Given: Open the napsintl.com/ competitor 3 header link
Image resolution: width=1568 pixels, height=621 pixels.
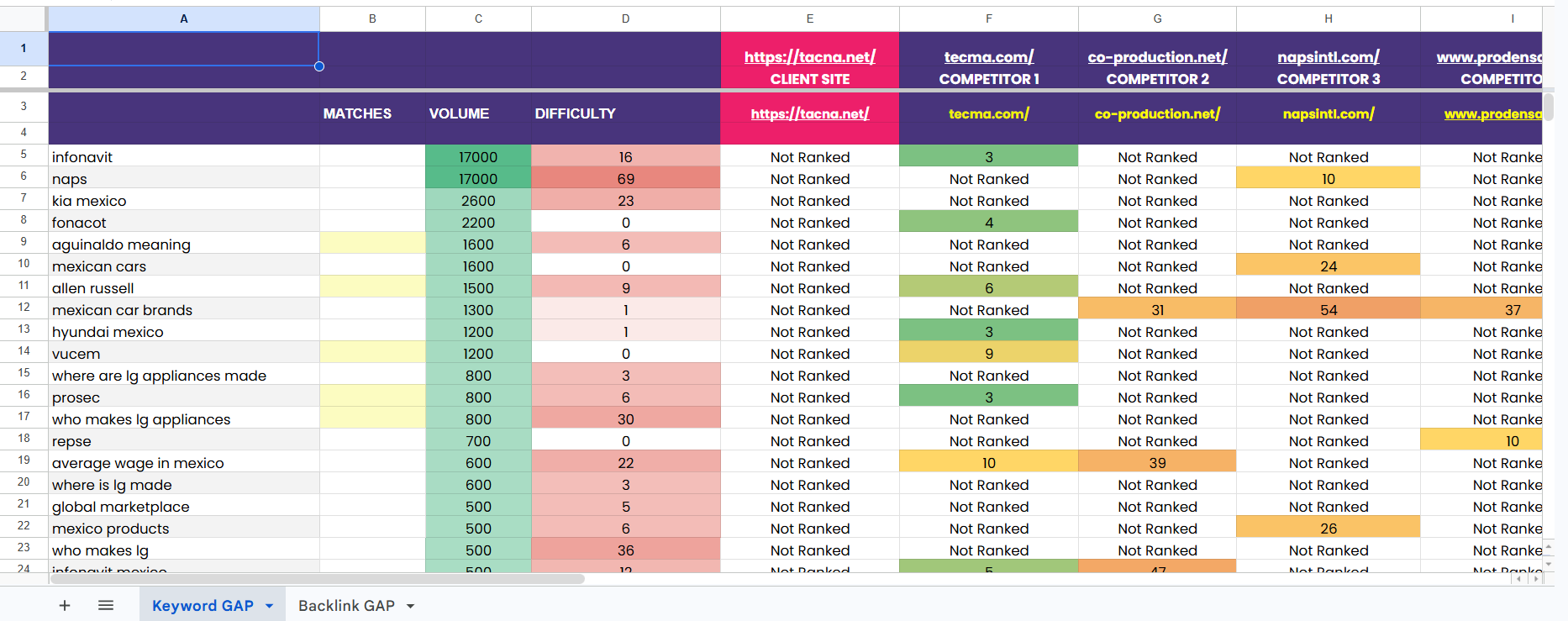Looking at the screenshot, I should pyautogui.click(x=1329, y=57).
